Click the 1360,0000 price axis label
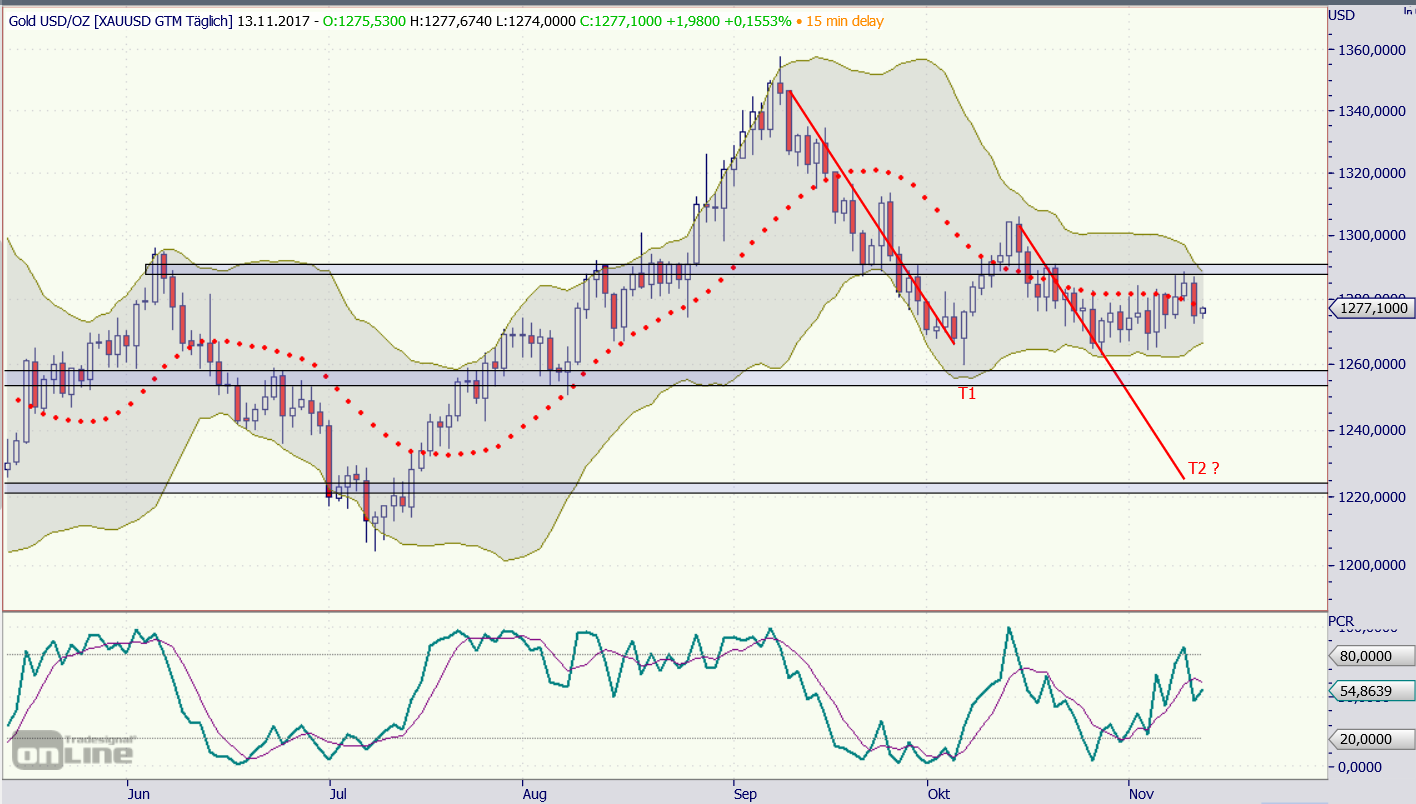Screen dimensions: 1416x804 coord(1372,50)
